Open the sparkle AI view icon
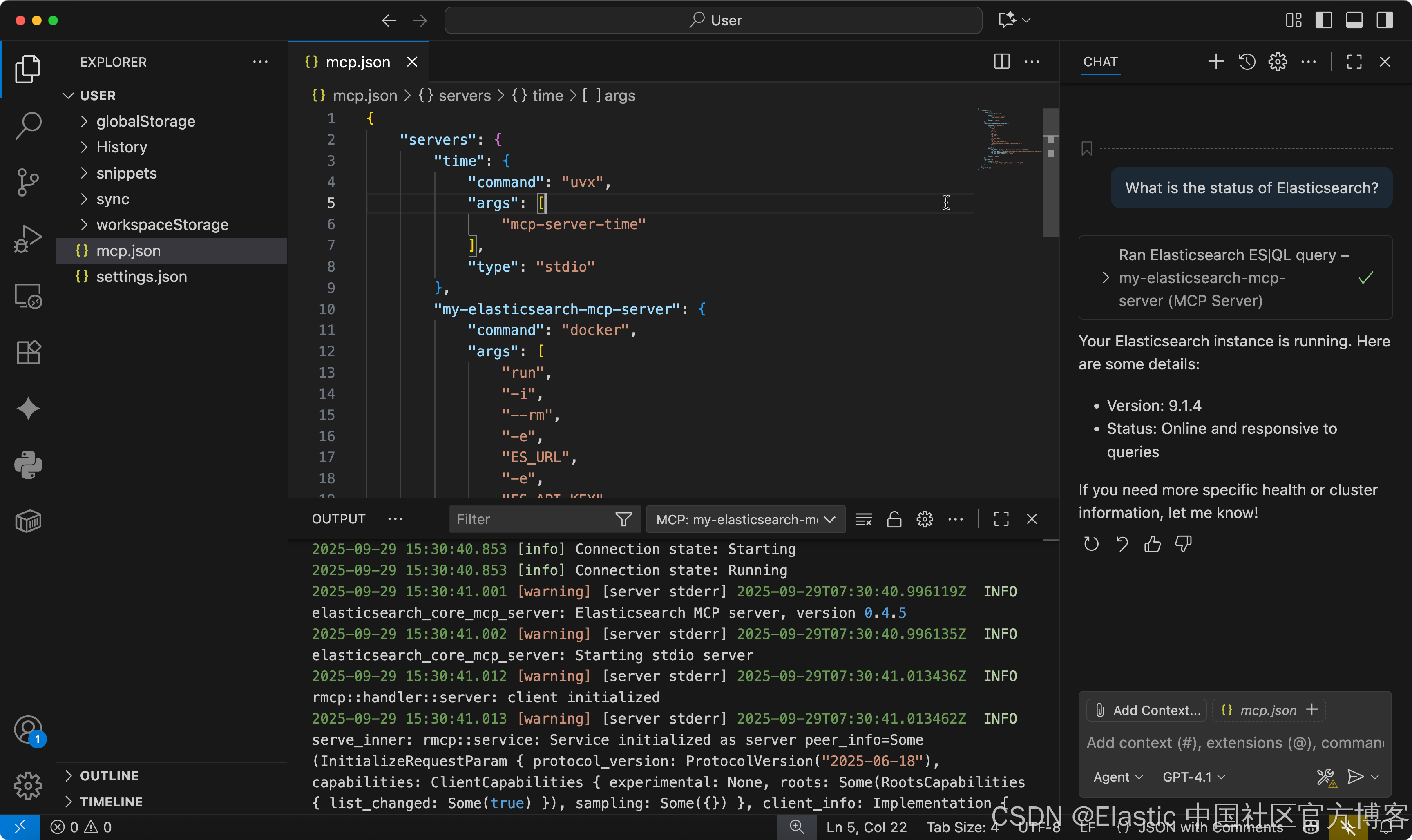The height and width of the screenshot is (840, 1412). [x=28, y=409]
